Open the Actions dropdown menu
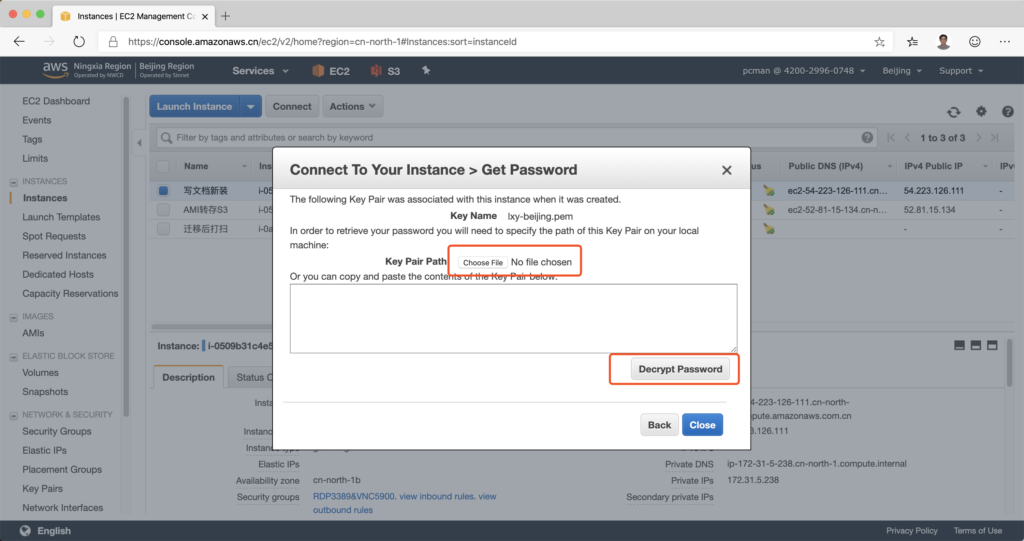Image resolution: width=1024 pixels, height=541 pixels. point(353,106)
